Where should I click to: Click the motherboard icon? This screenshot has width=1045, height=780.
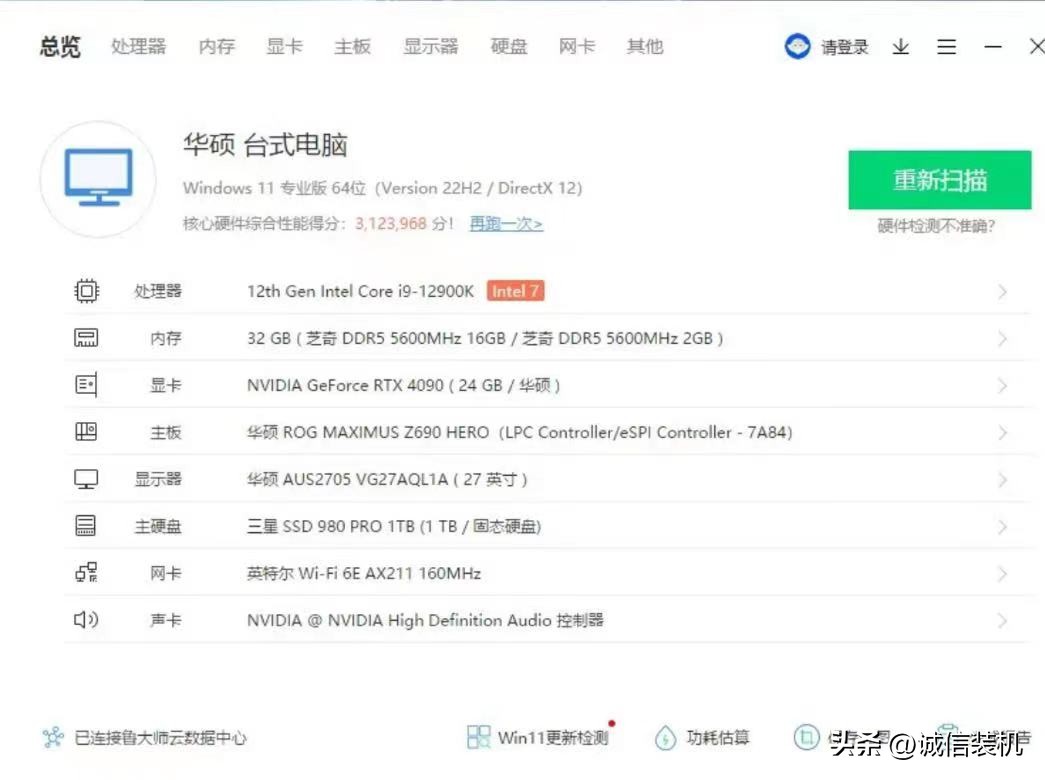pos(87,432)
